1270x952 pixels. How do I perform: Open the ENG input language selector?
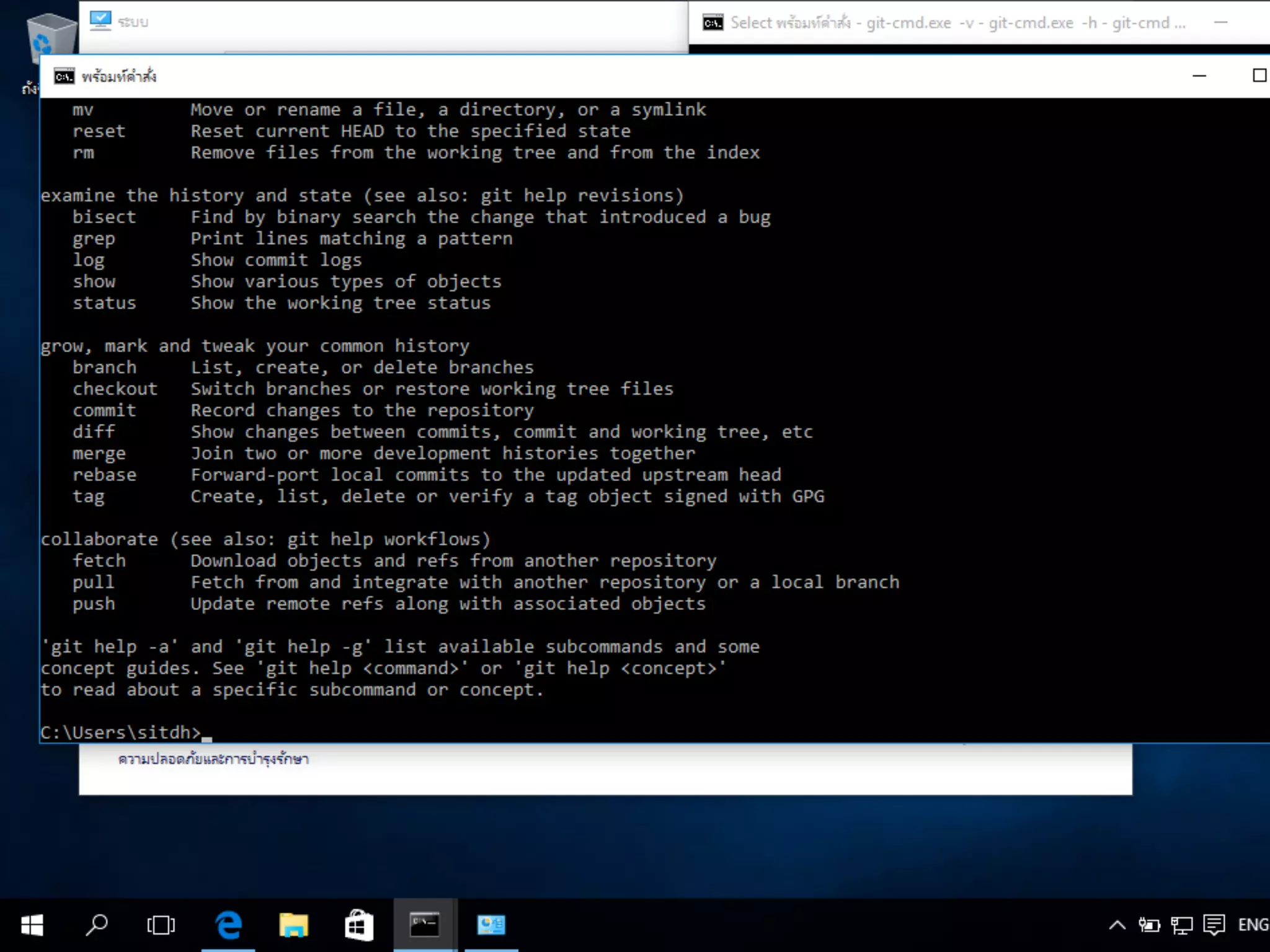[x=1253, y=925]
